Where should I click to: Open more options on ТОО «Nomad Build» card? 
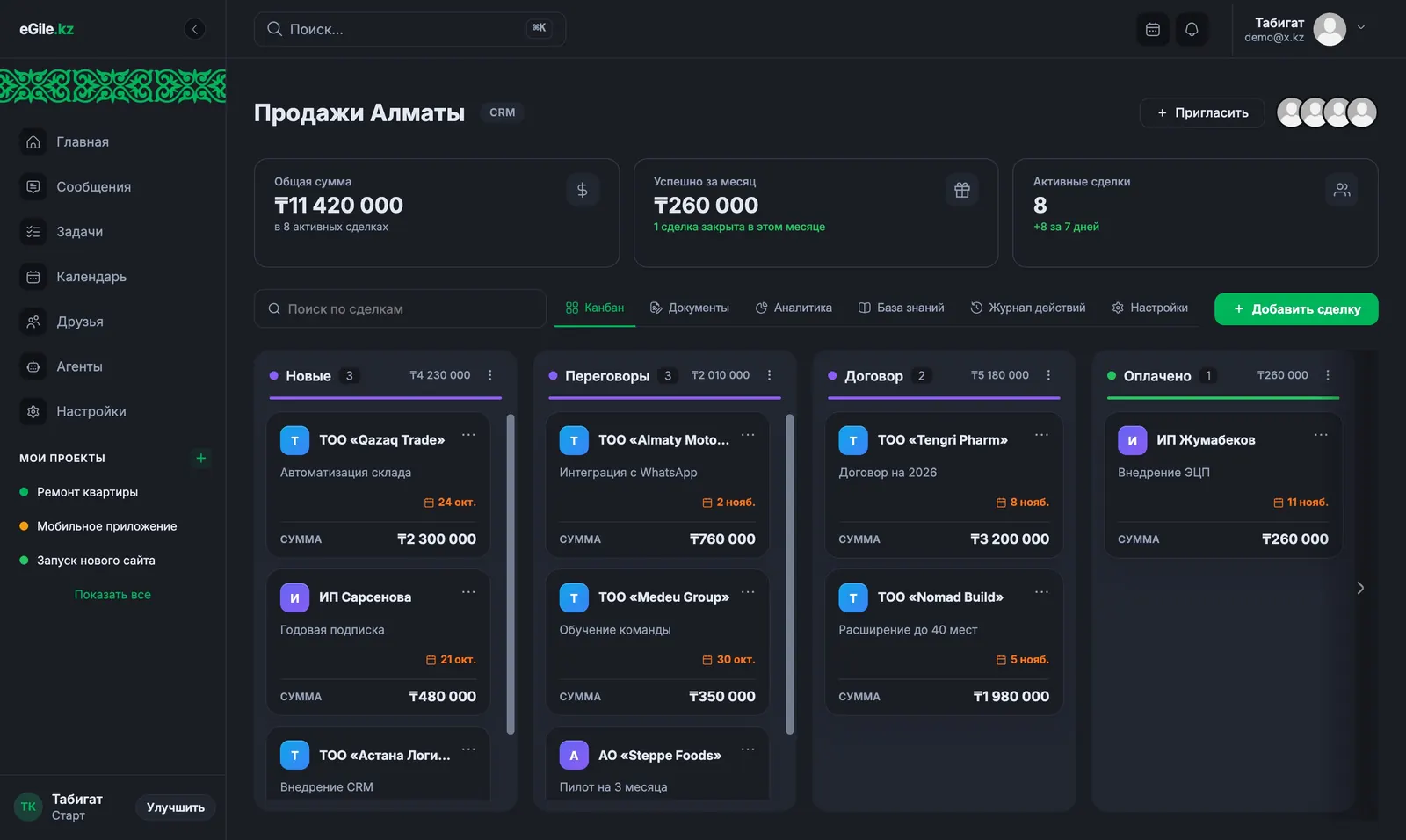1041,592
